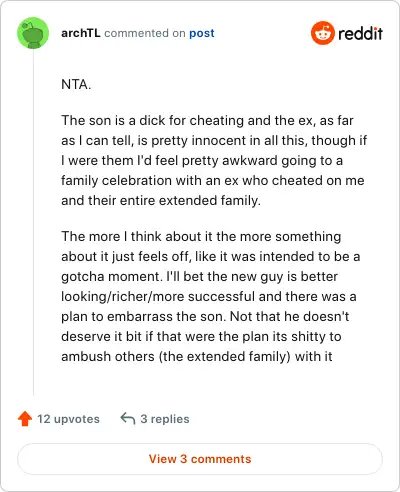Click the reddit wordmark text
This screenshot has height=492, width=400.
[x=360, y=34]
